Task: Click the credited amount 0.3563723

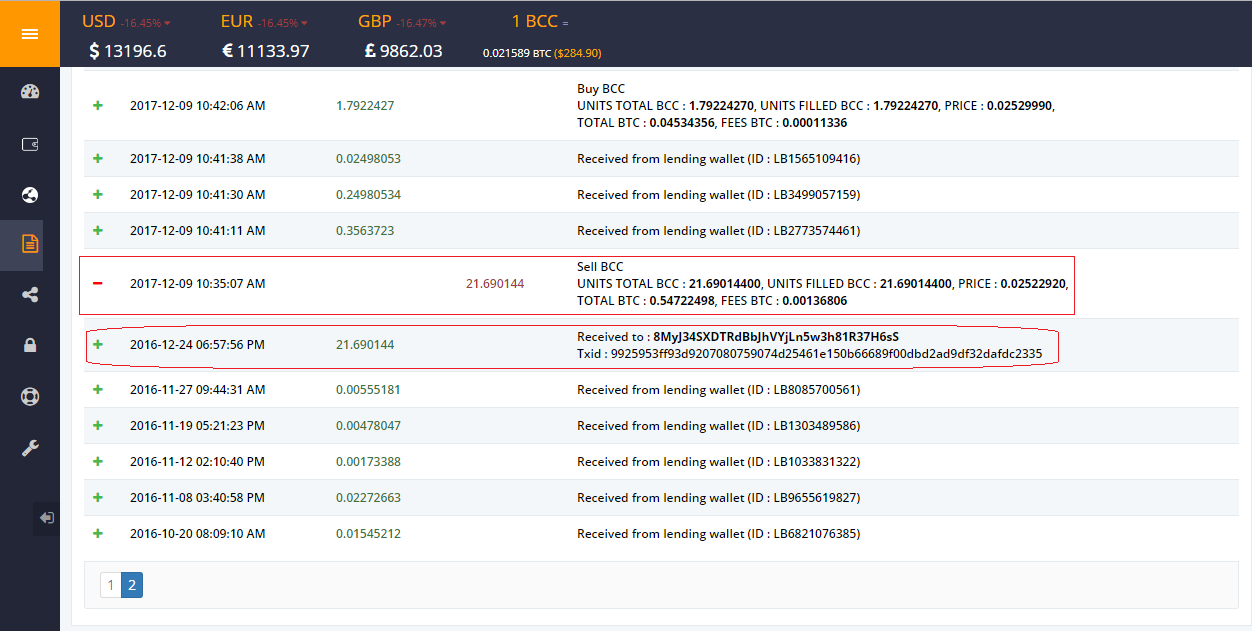Action: pos(365,231)
